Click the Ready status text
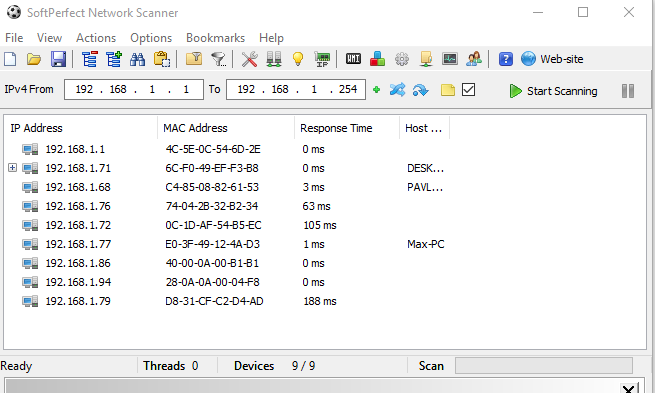The width and height of the screenshot is (655, 393). (16, 366)
